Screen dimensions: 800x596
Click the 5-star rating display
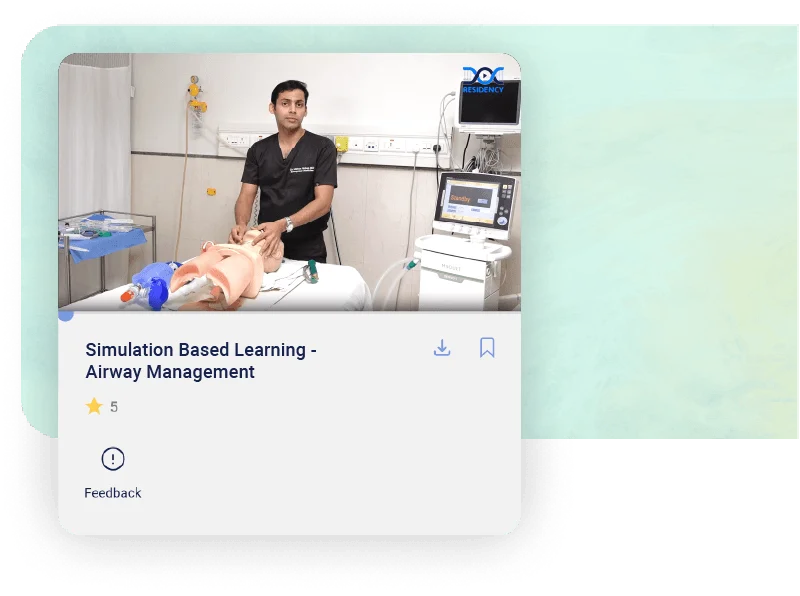[x=100, y=406]
